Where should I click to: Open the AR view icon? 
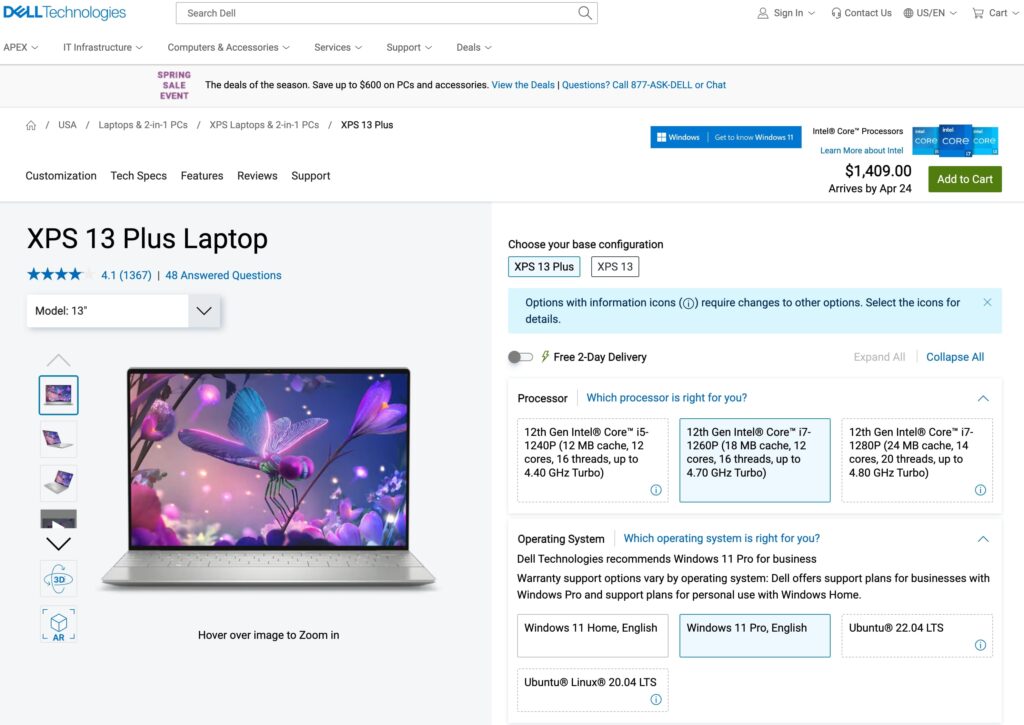(59, 625)
